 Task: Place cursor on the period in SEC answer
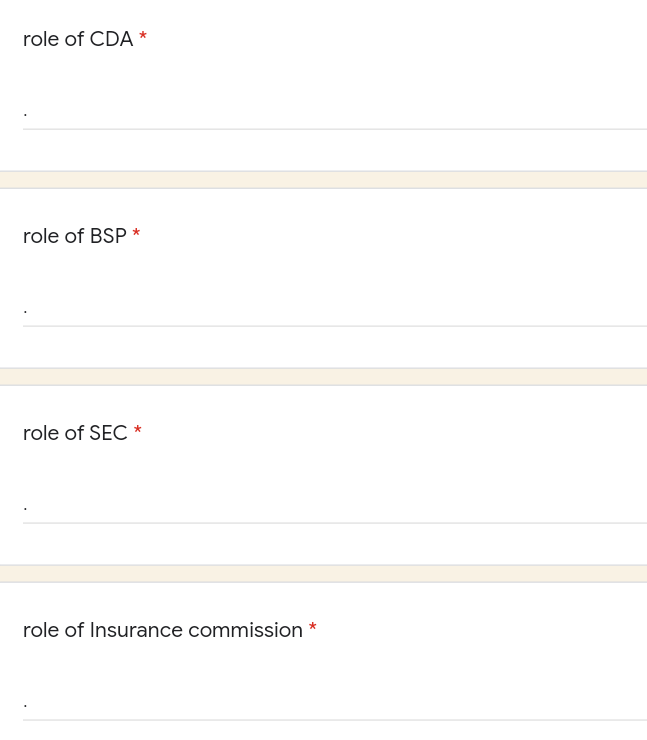[25, 509]
